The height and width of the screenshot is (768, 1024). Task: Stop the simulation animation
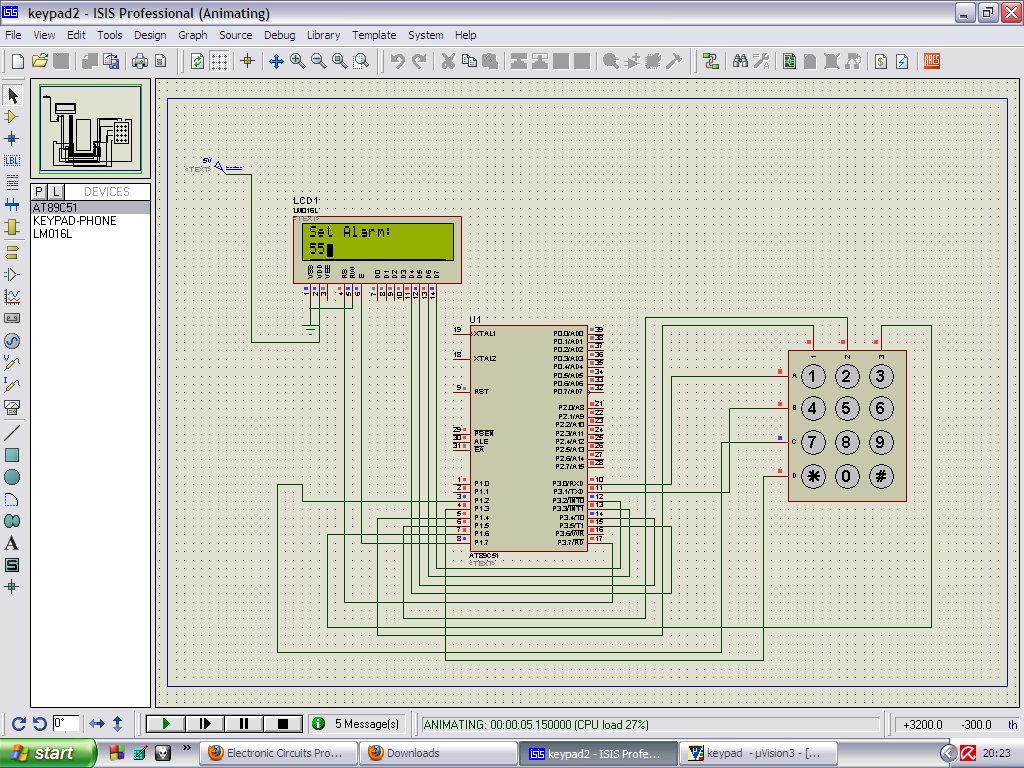click(282, 723)
